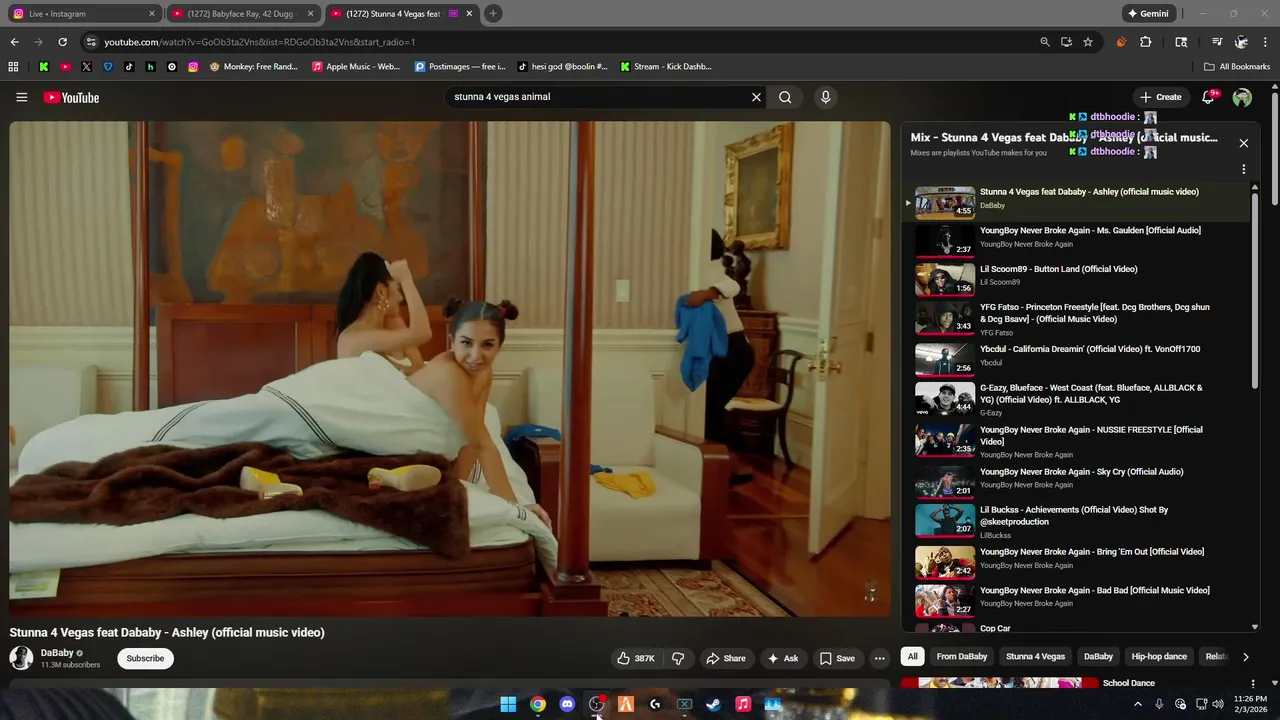Open Monkey: Free Rand... bookmark
This screenshot has height=720, width=1280.
[x=253, y=67]
